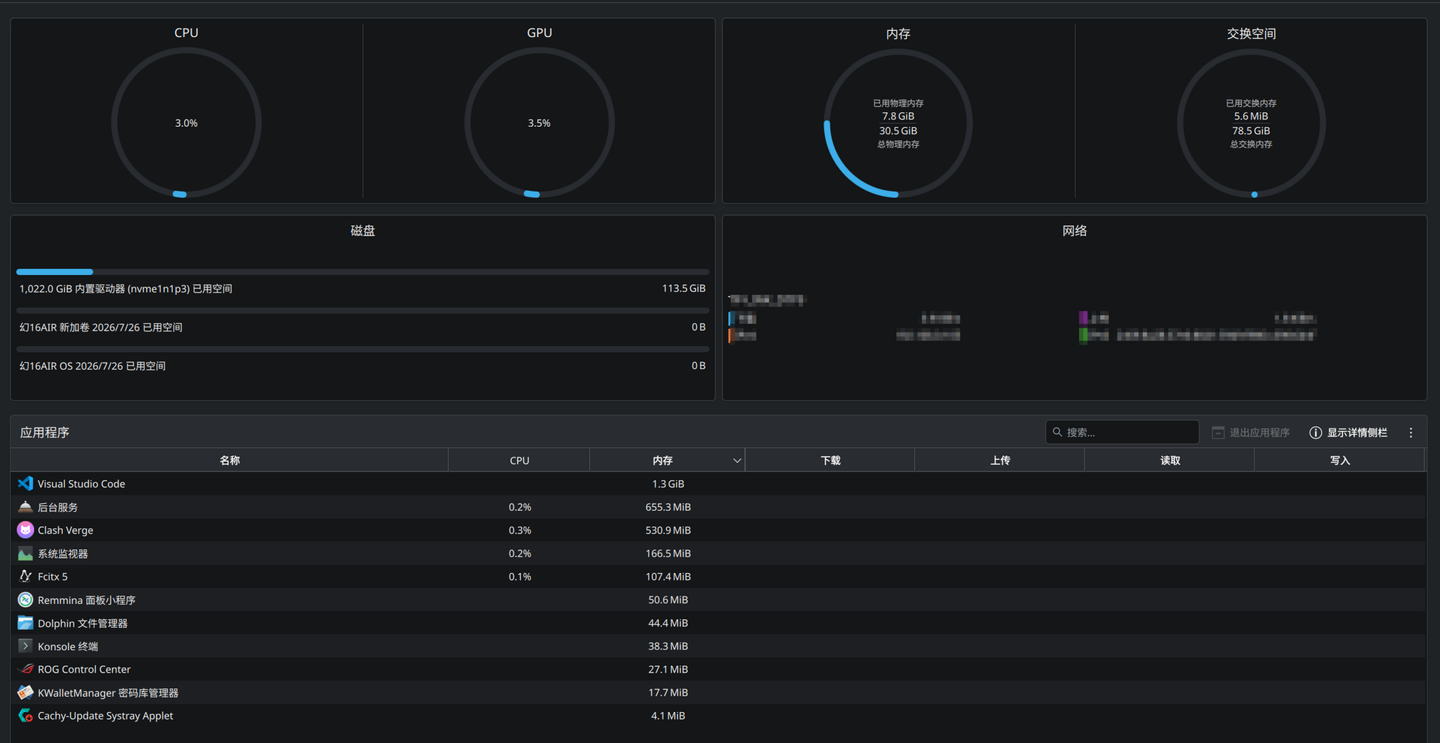Screen dimensions: 1440x743
Task: Click the Clash Verge cat icon
Action: 25,530
